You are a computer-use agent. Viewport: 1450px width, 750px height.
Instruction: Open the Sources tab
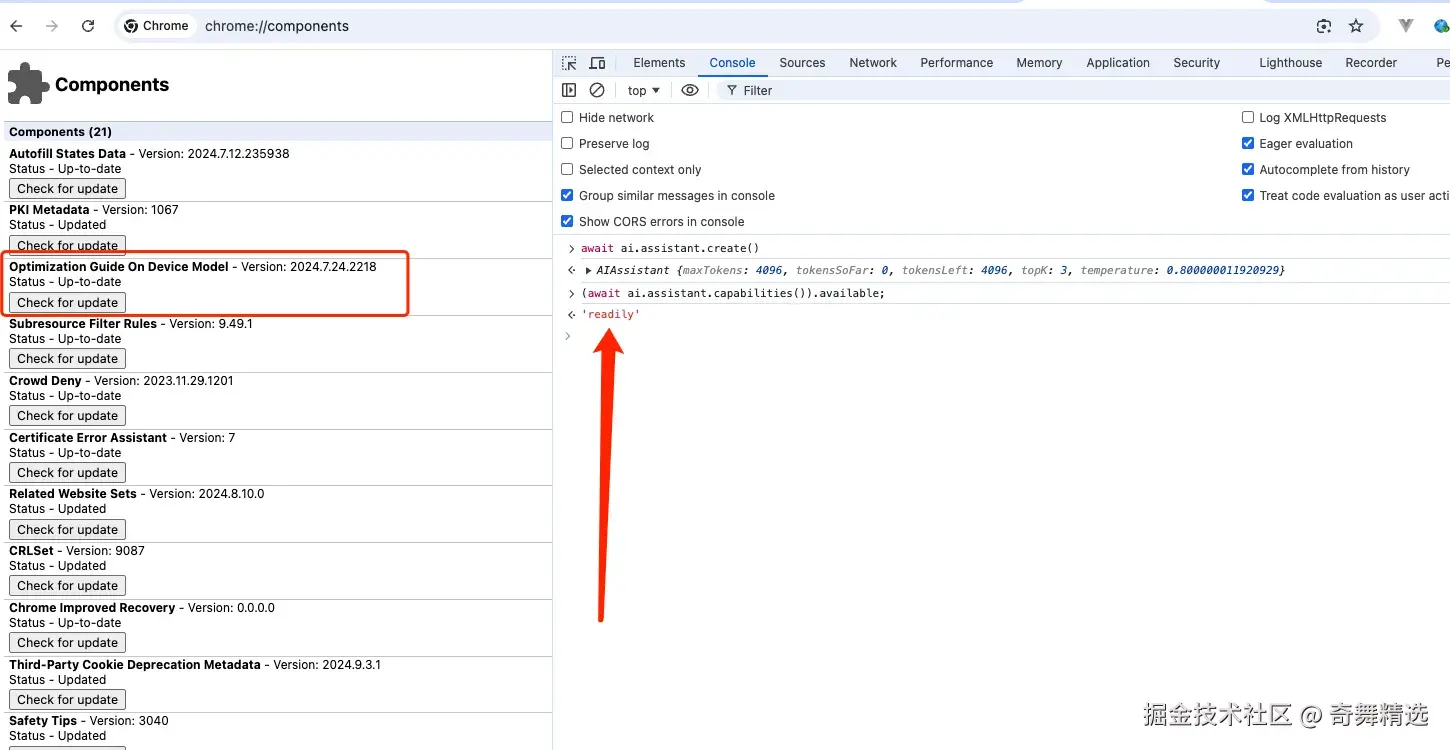tap(802, 62)
